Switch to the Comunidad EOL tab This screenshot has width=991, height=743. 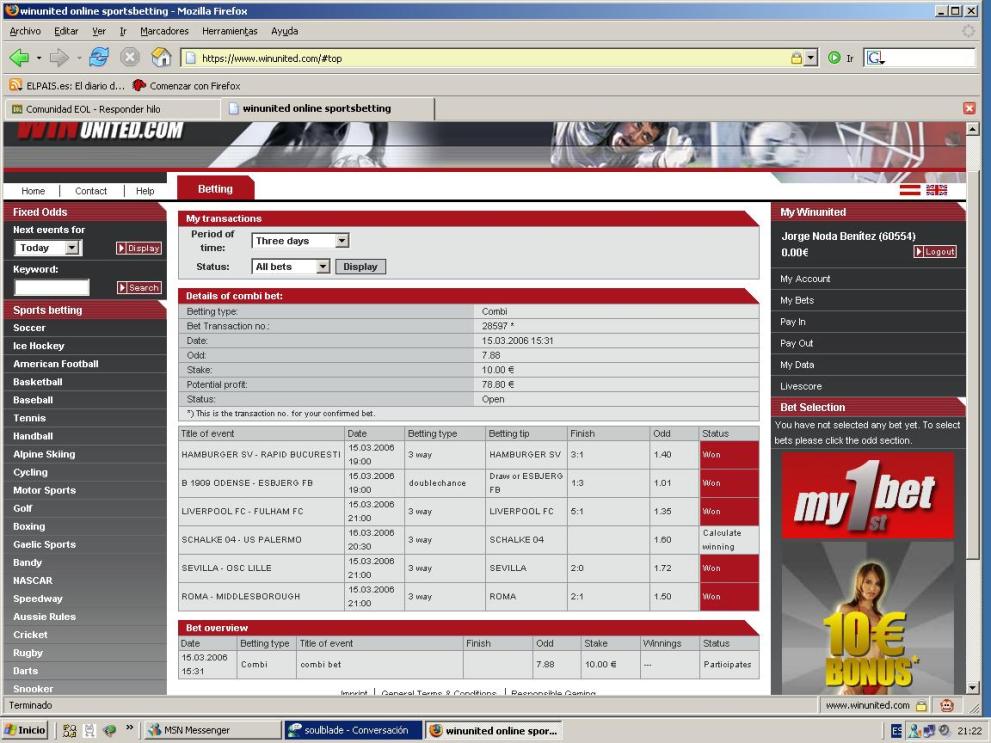pos(112,109)
